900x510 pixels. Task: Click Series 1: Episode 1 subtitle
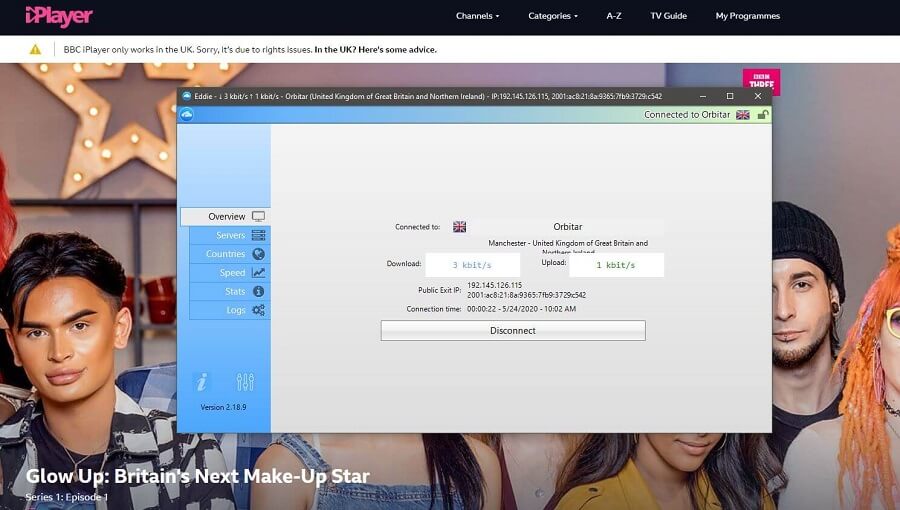67,497
